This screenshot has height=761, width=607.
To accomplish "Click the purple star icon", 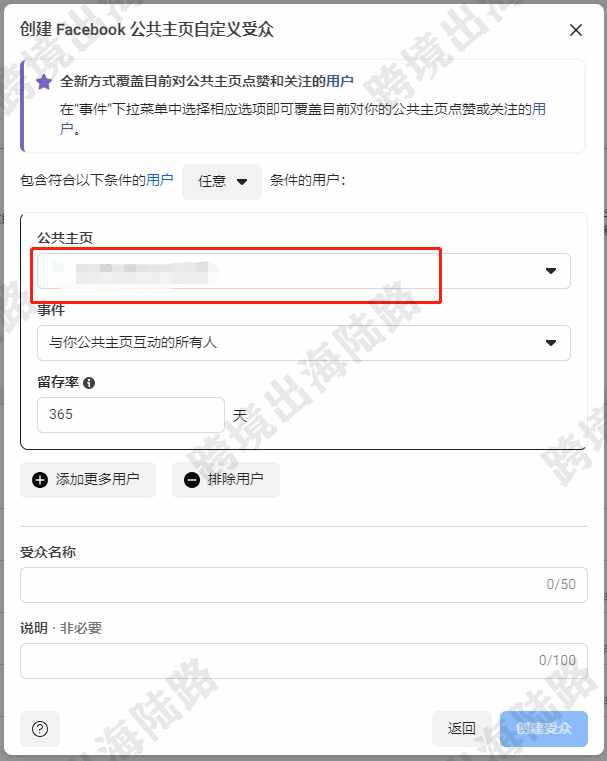I will [x=44, y=82].
